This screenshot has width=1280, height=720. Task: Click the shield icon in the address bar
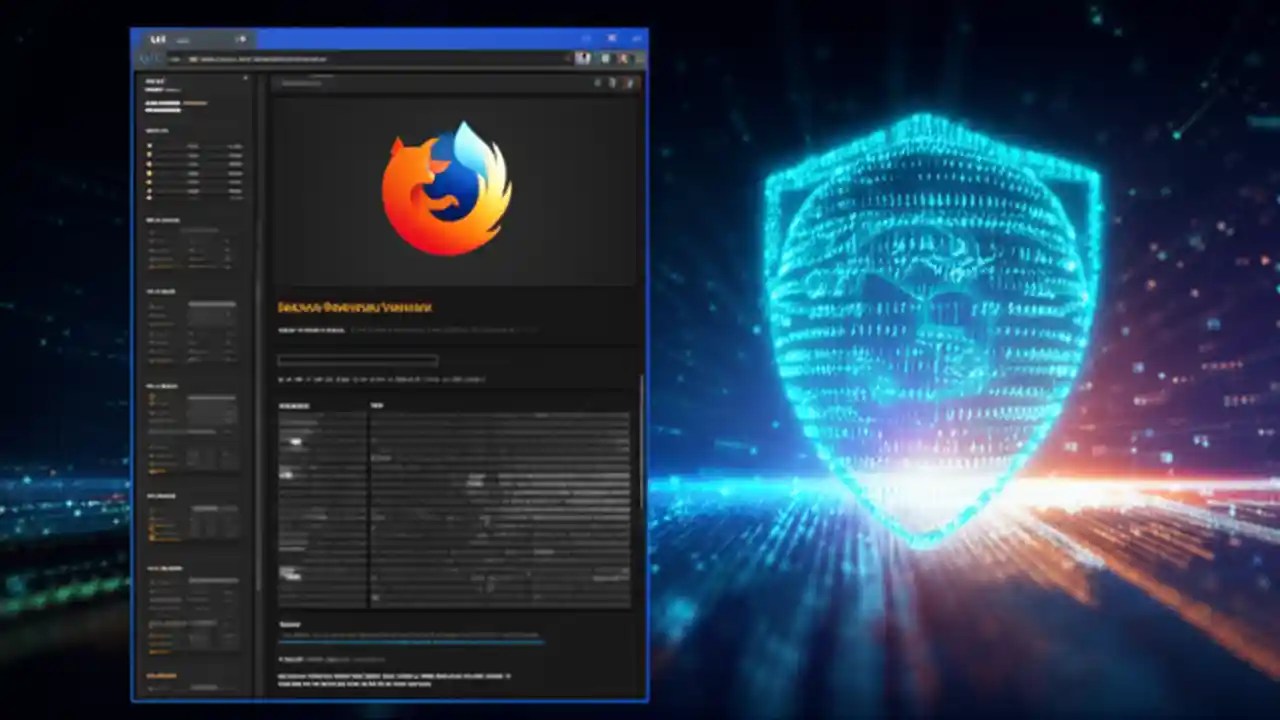(x=195, y=58)
